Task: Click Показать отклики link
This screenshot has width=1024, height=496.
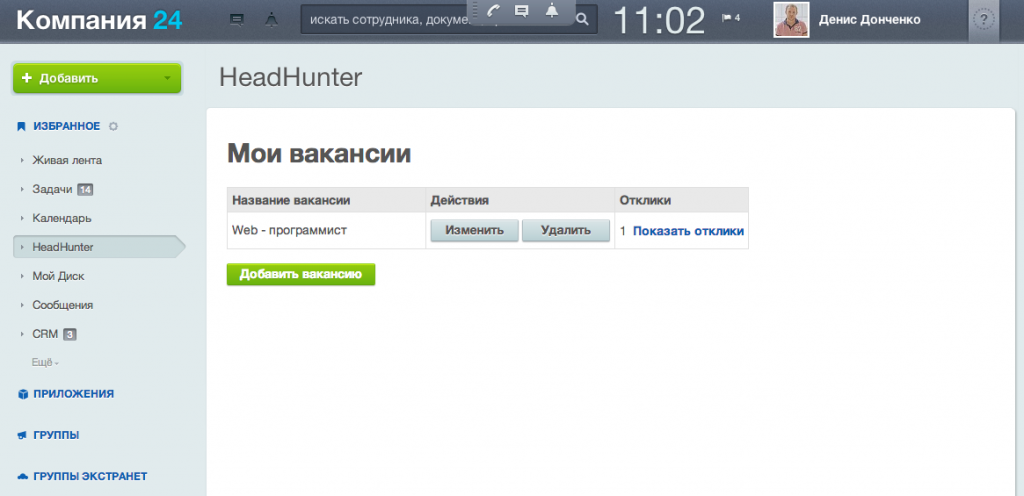Action: tap(688, 231)
